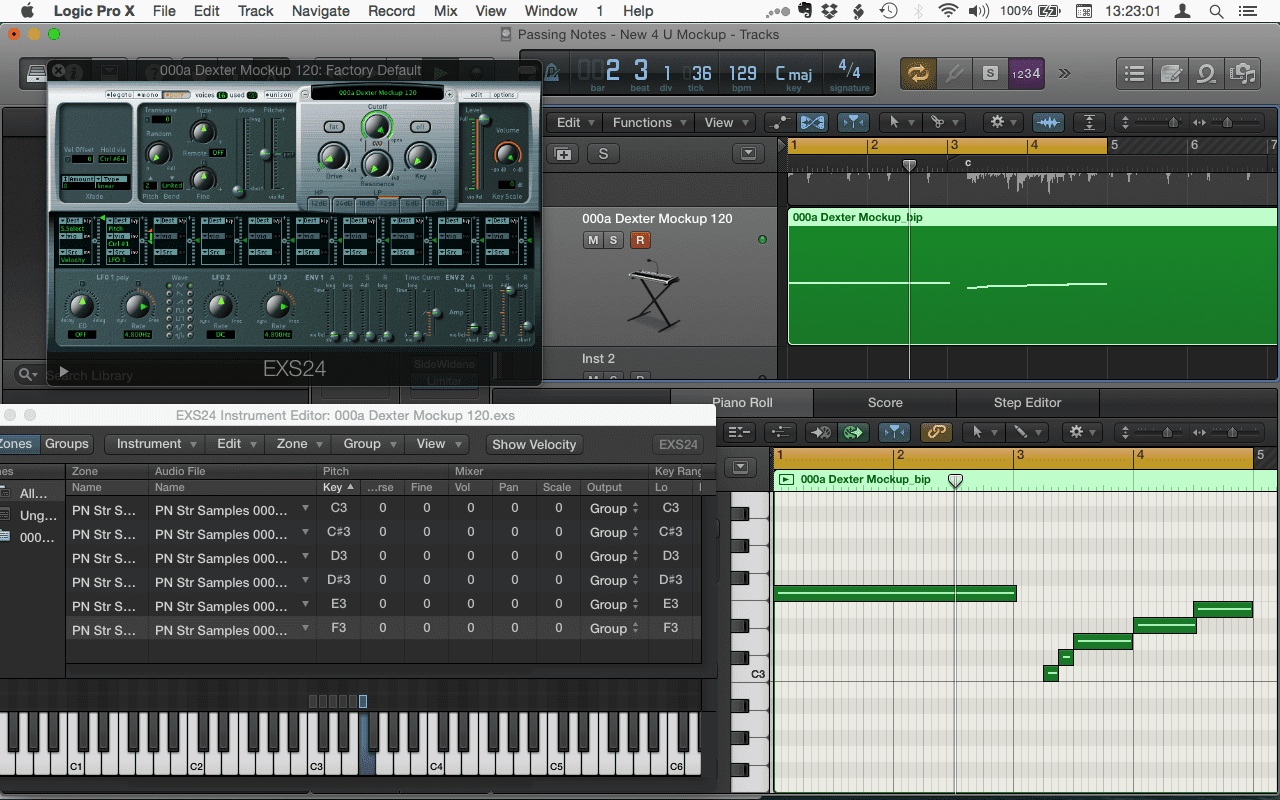Click the EXS24 button in instrument editor
The image size is (1280, 800).
click(x=678, y=445)
